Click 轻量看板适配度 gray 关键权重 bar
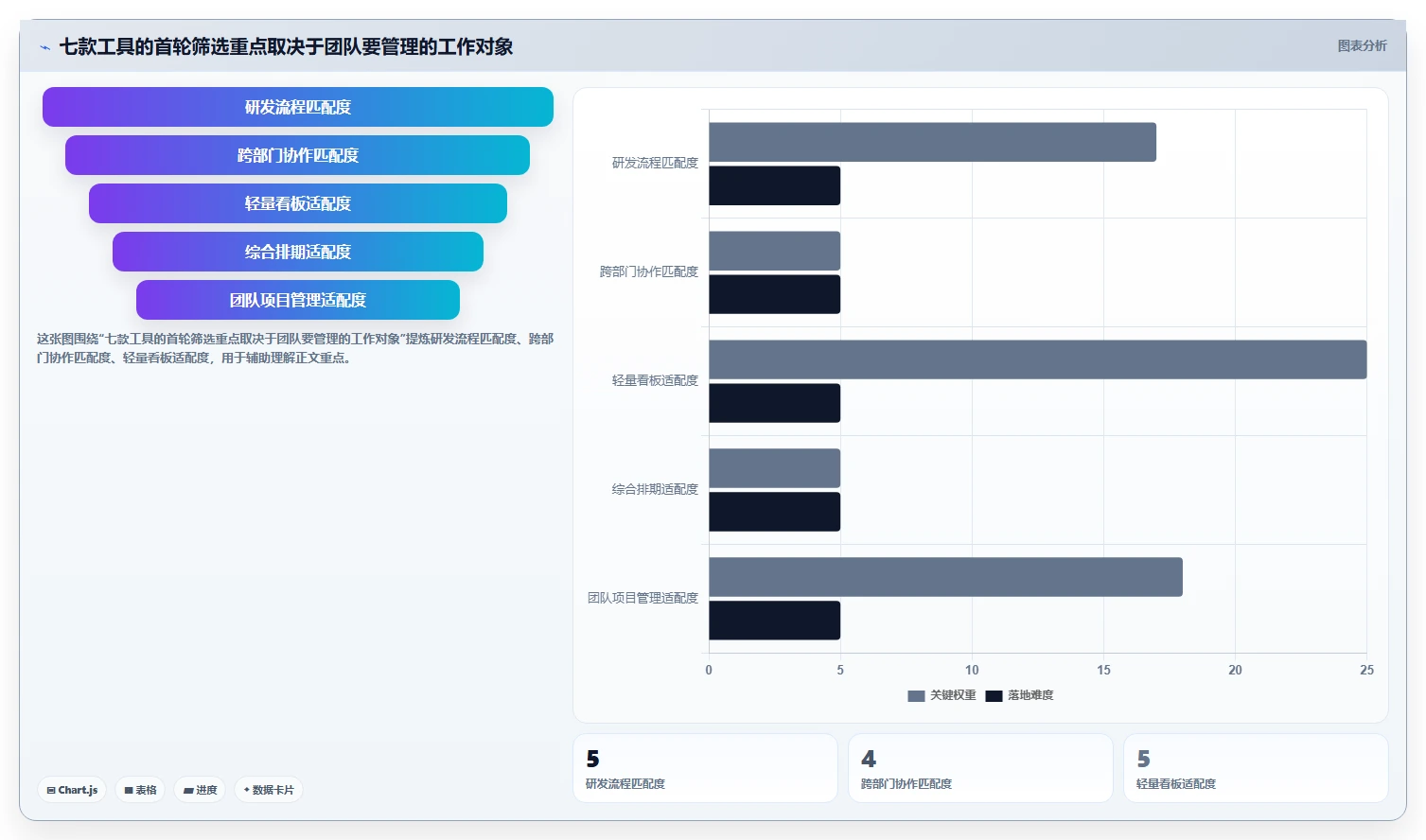1426x840 pixels. click(x=1038, y=359)
